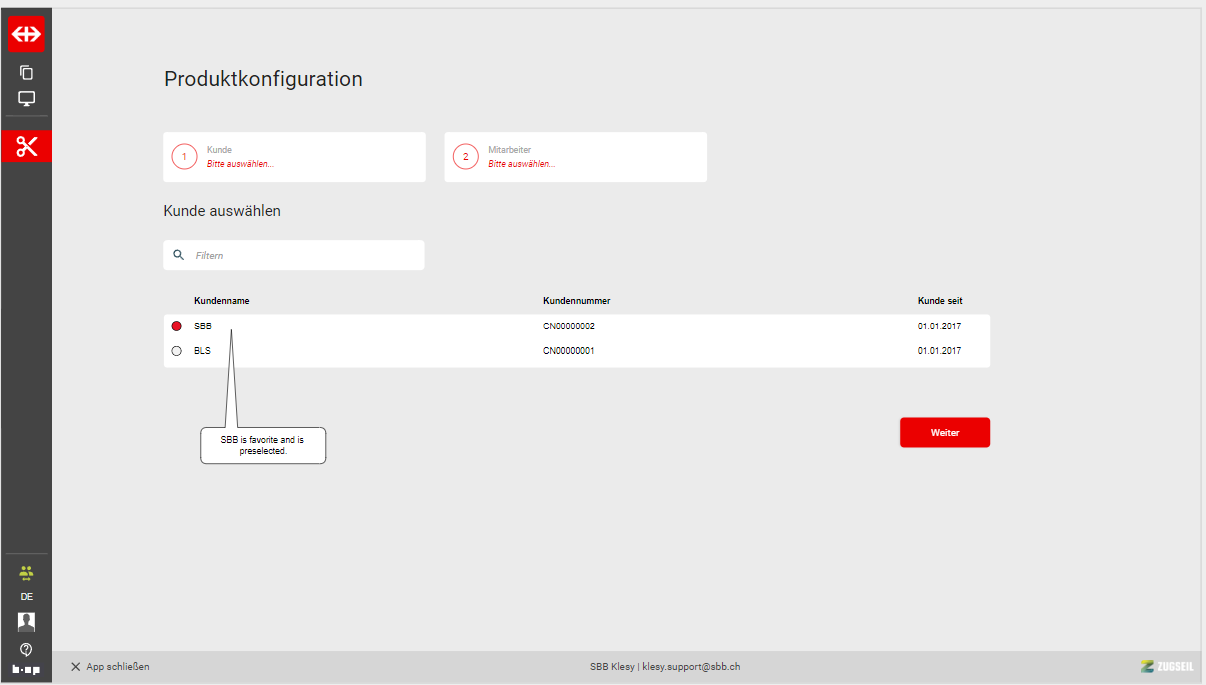Select the SBB customer radio button
1206x685 pixels.
177,326
